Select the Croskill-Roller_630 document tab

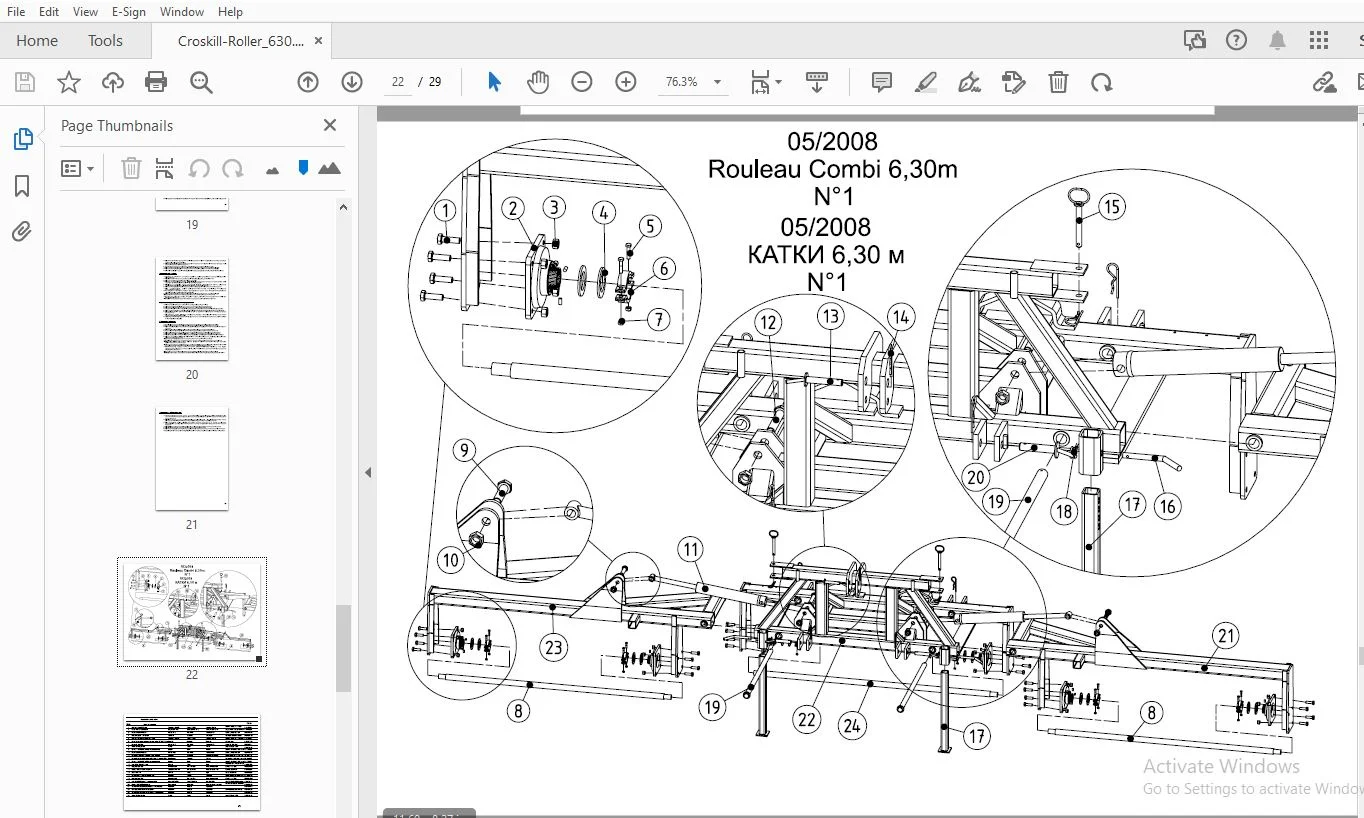click(x=240, y=41)
